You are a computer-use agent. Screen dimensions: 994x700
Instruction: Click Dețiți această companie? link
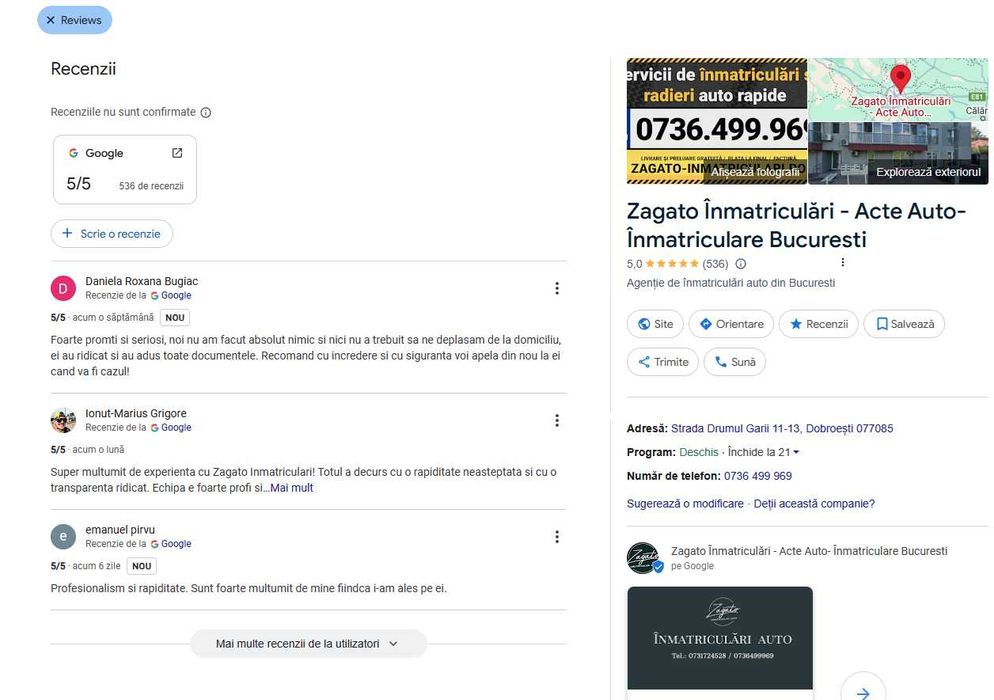click(814, 503)
